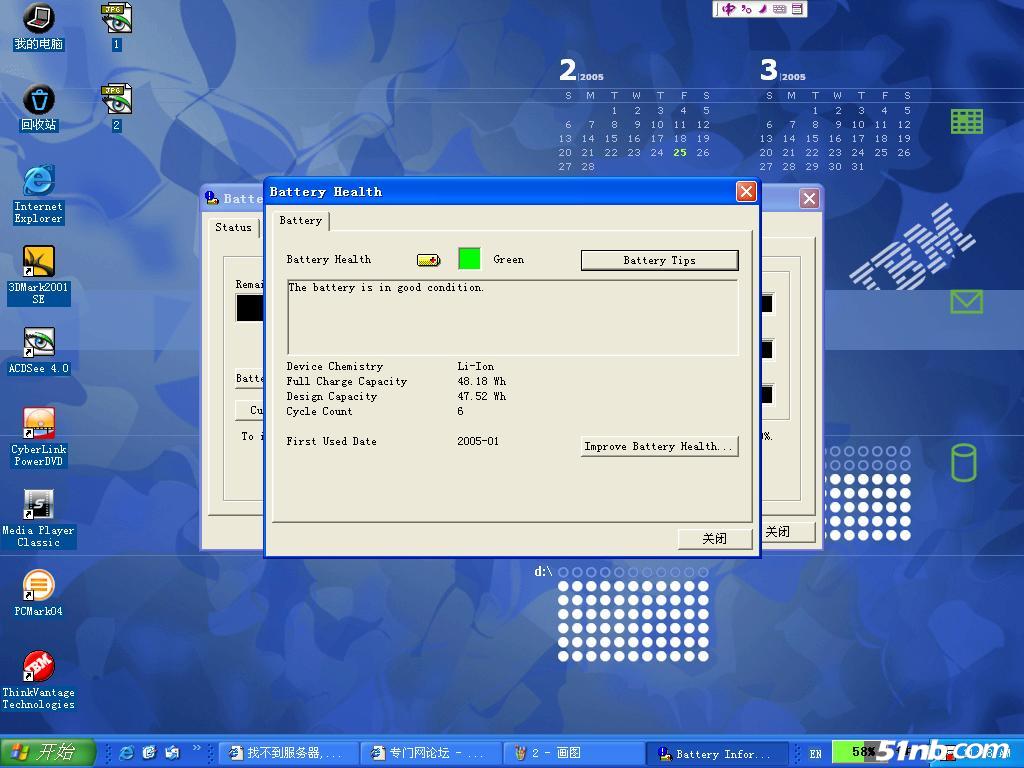1024x768 pixels.
Task: Open the EN language indicator menu
Action: (816, 753)
